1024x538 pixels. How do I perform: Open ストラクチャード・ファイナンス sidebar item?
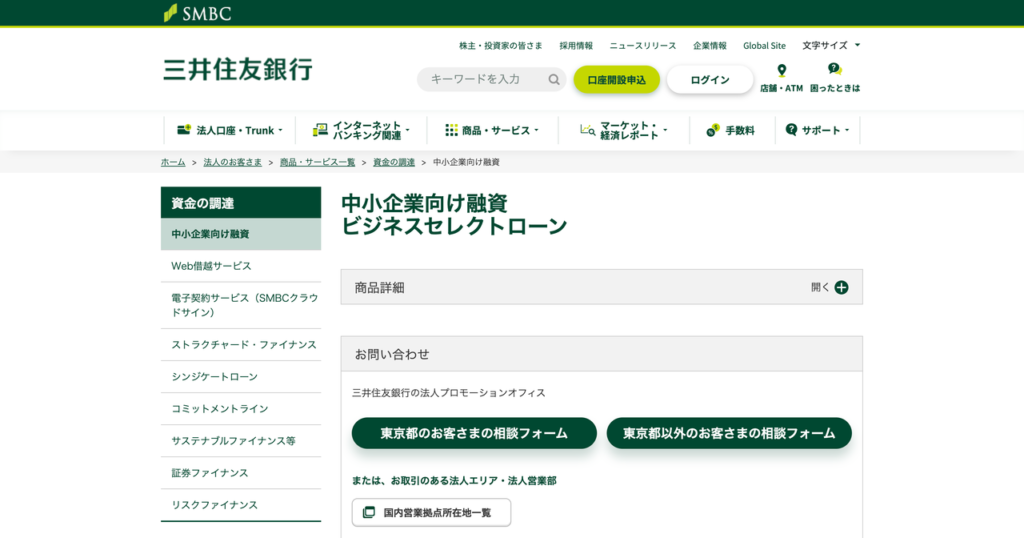[x=241, y=345]
